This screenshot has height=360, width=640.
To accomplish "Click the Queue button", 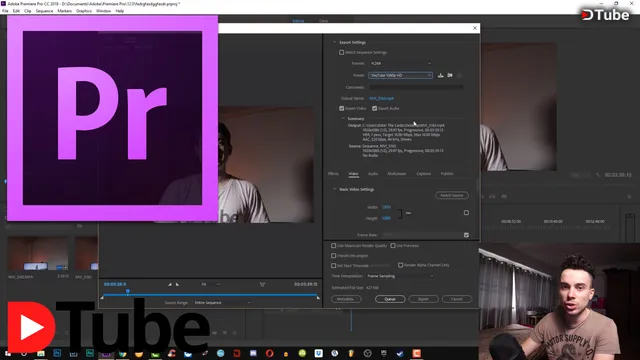I will click(390, 299).
